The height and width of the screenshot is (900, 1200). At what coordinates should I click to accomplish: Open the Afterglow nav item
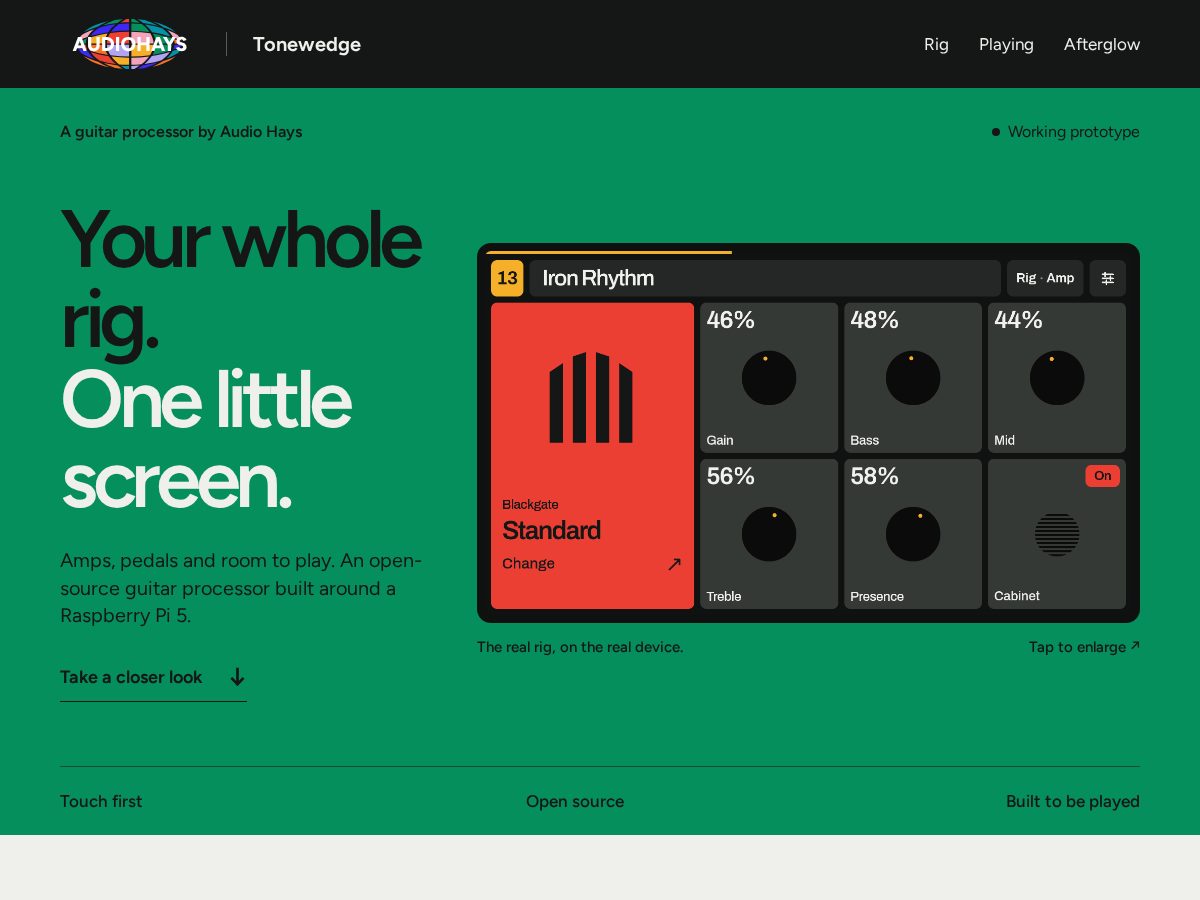(1102, 44)
